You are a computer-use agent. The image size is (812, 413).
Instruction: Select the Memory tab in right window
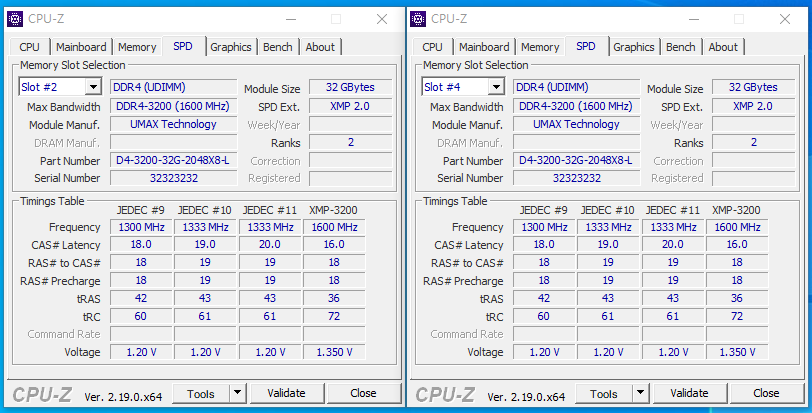(x=540, y=47)
